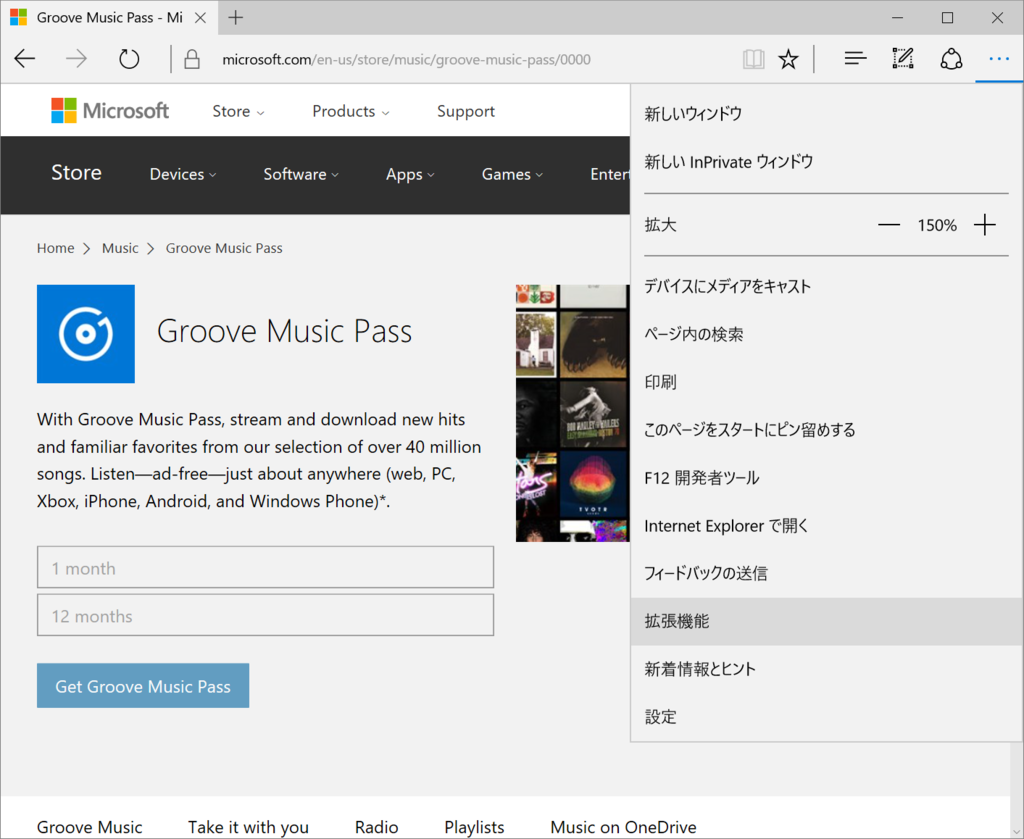Select フィードバックの送信 menu item
Viewport: 1024px width, 839px height.
coord(827,573)
